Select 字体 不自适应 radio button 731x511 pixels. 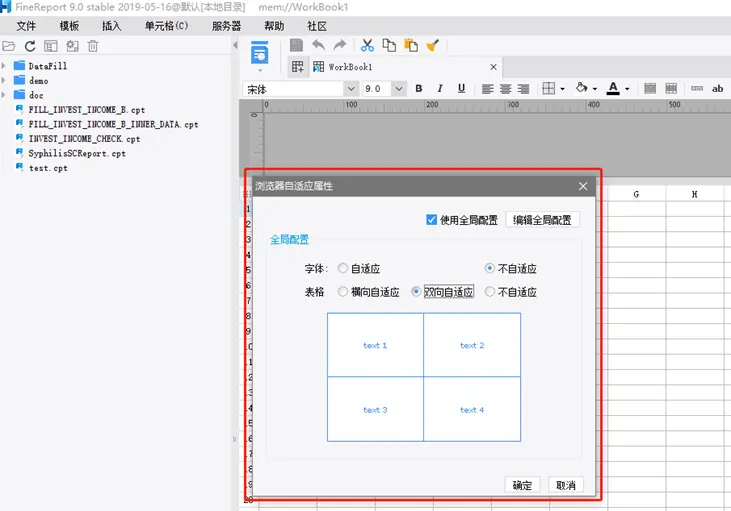click(490, 268)
